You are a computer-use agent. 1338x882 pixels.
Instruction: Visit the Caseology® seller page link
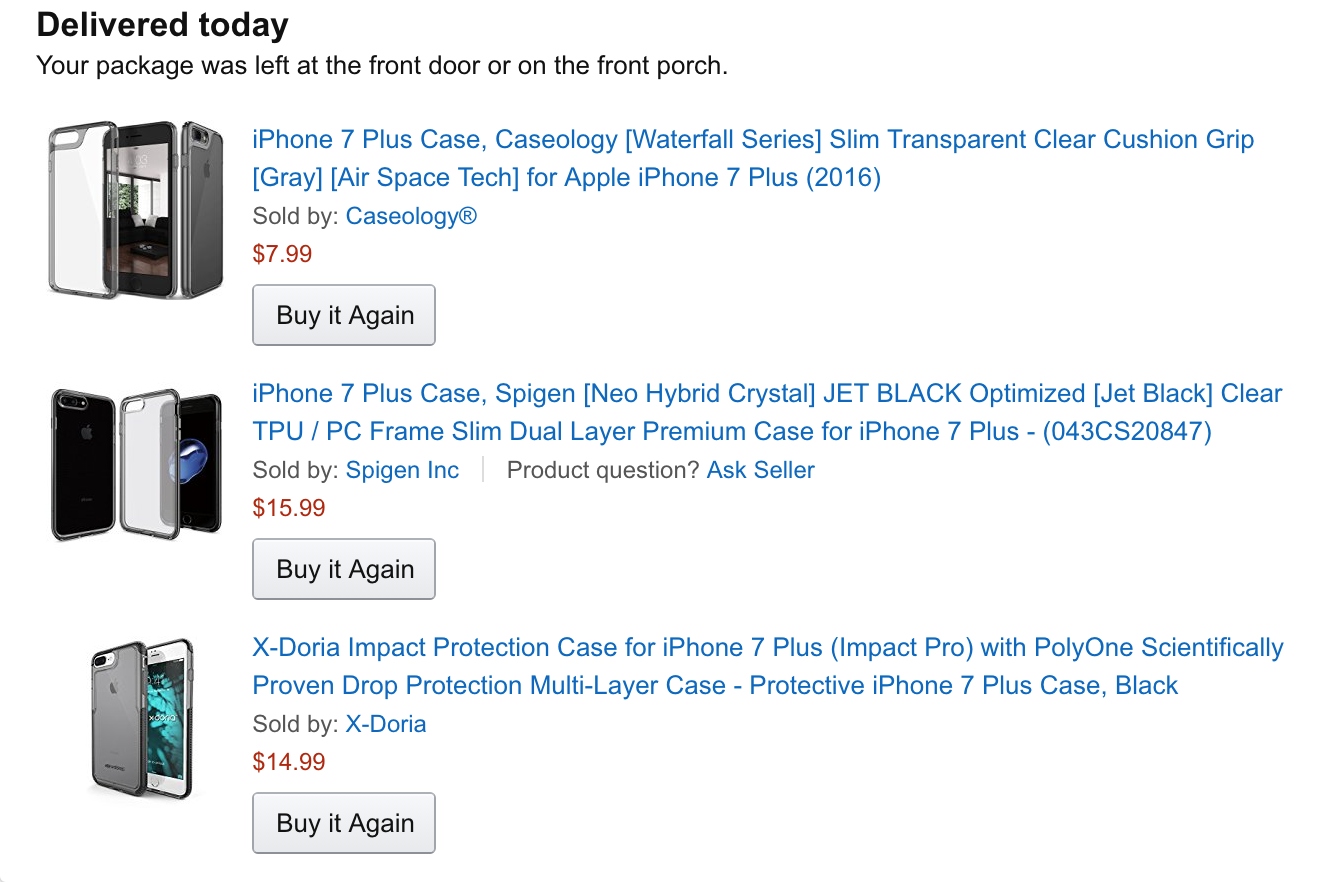coord(411,216)
